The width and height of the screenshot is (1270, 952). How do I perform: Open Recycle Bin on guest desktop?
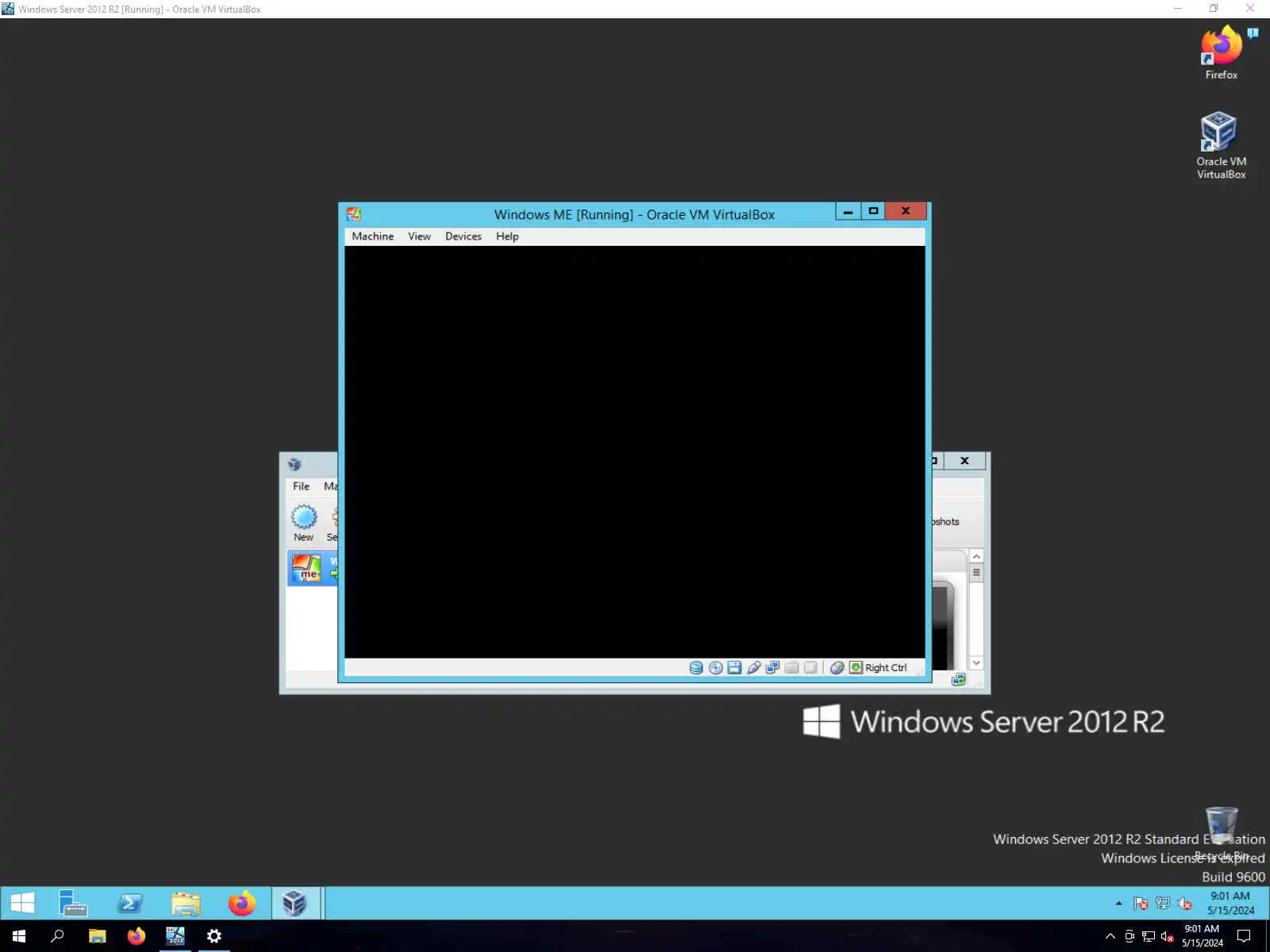(1221, 833)
